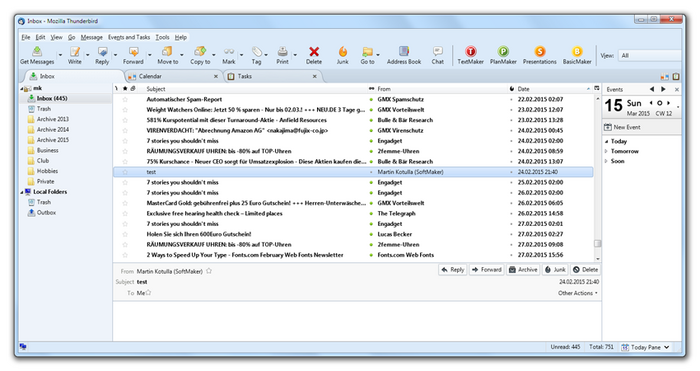The height and width of the screenshot is (371, 700).
Task: Click the Move to toolbar icon
Action: point(167,51)
